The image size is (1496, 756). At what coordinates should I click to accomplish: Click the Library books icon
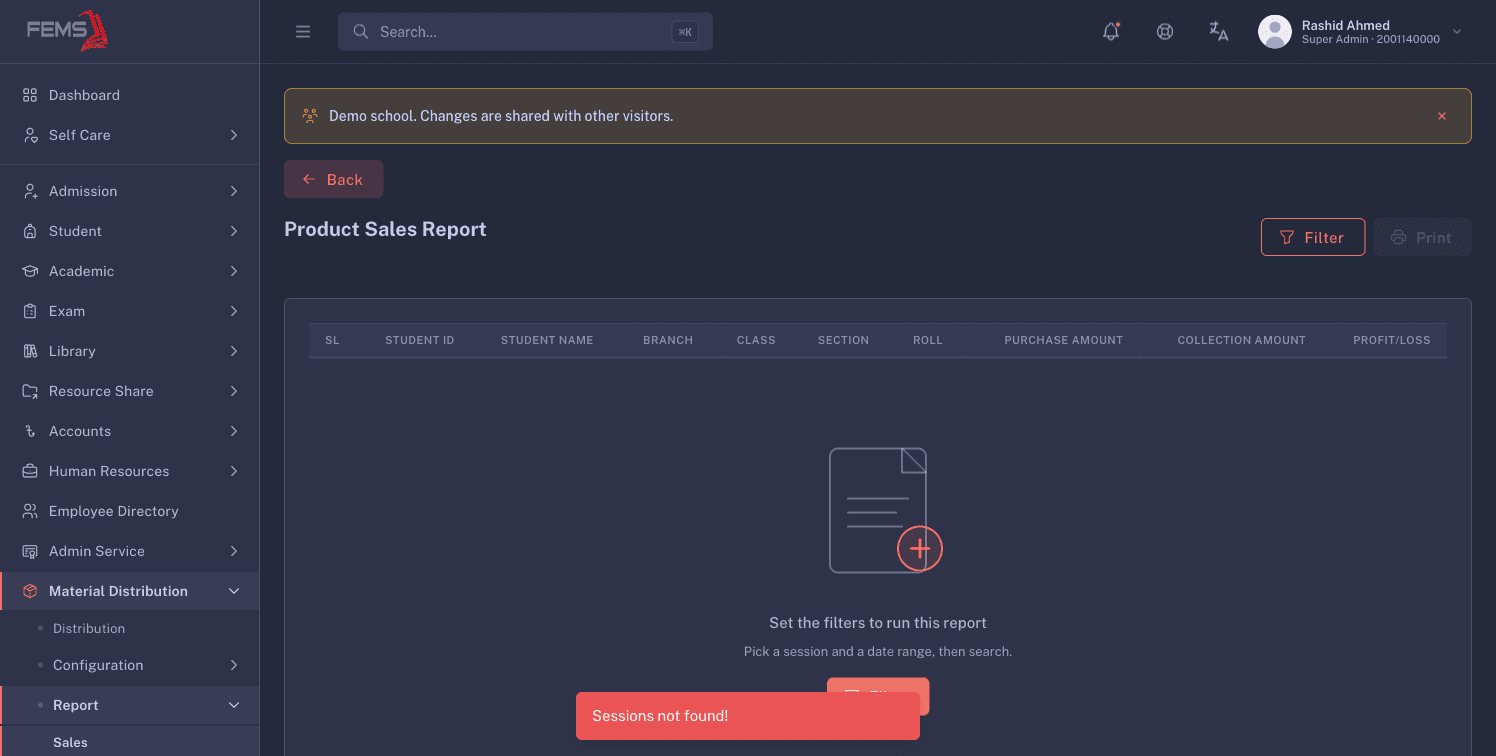point(30,351)
